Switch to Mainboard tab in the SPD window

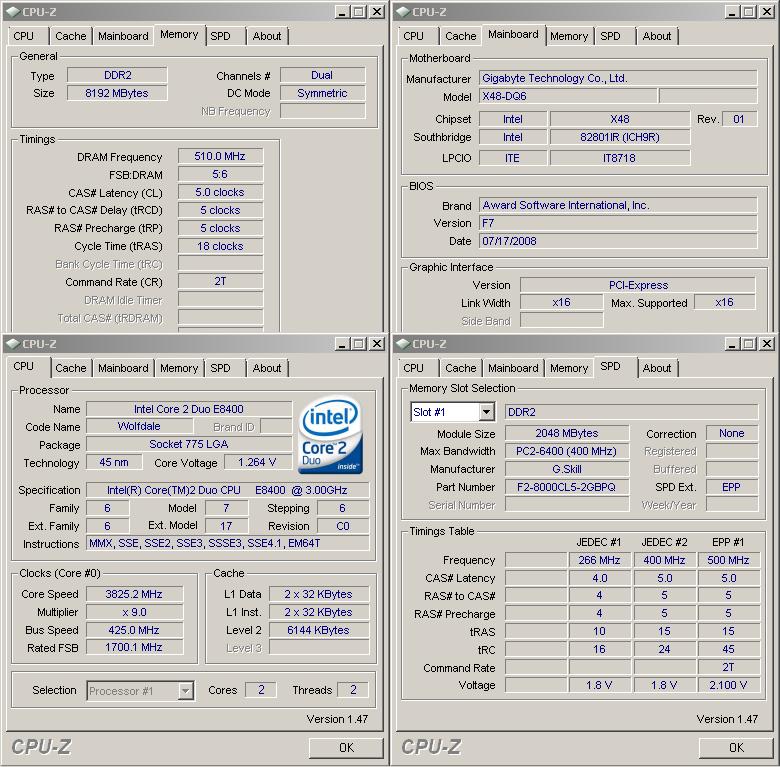pos(513,368)
